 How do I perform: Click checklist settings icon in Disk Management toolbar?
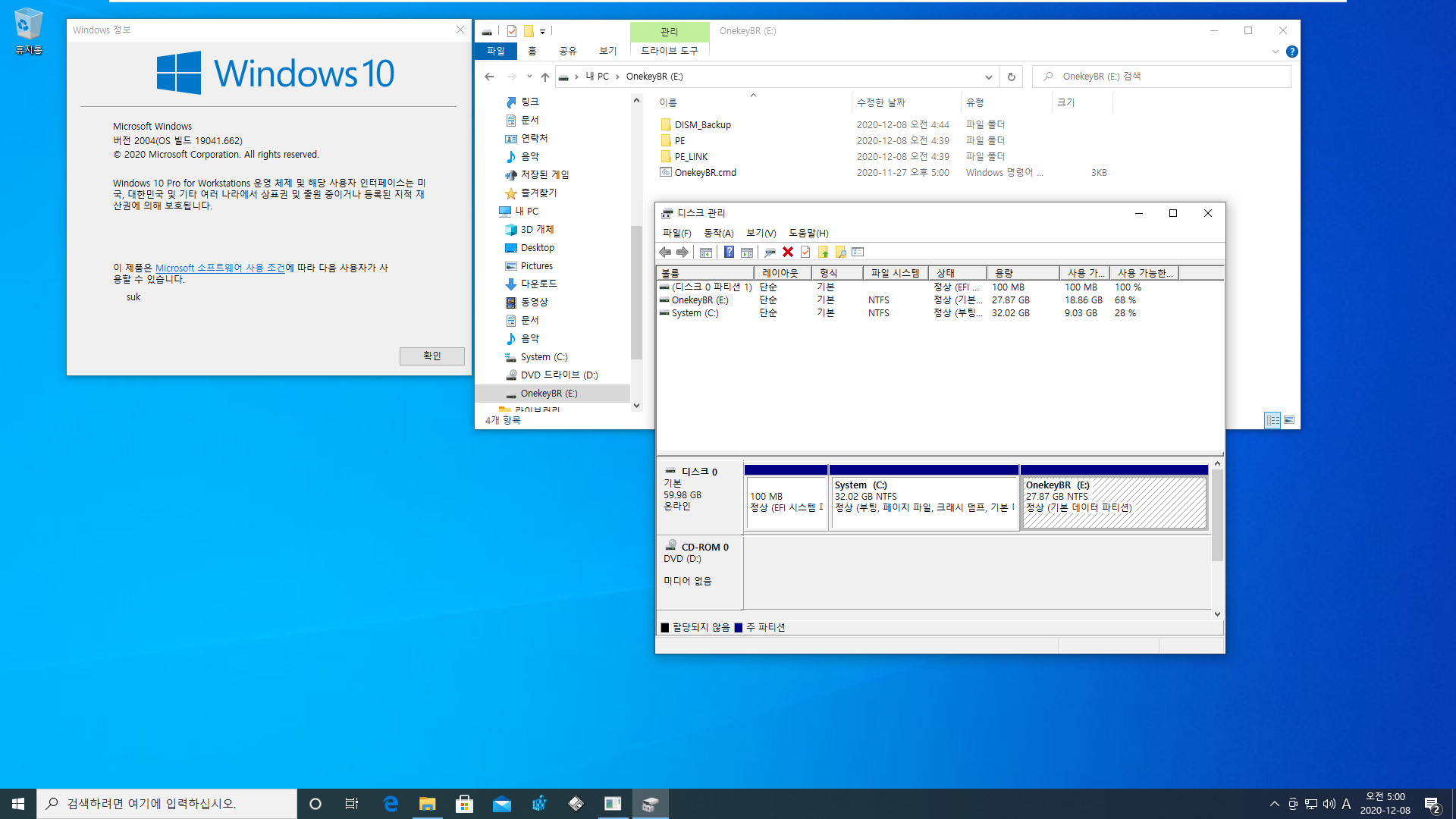[x=858, y=252]
